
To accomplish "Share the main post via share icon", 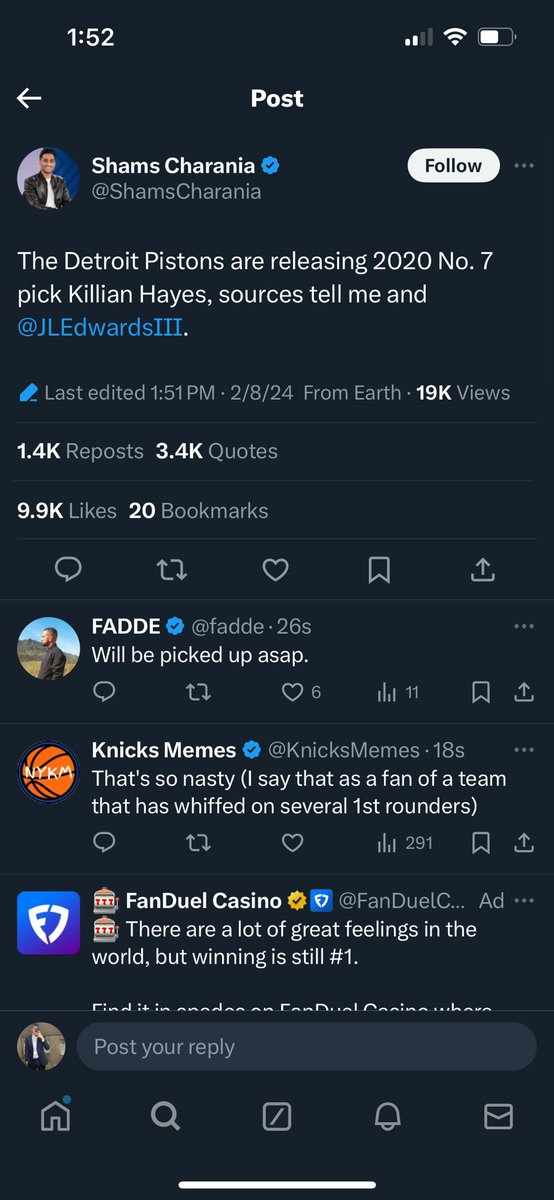I will [482, 570].
